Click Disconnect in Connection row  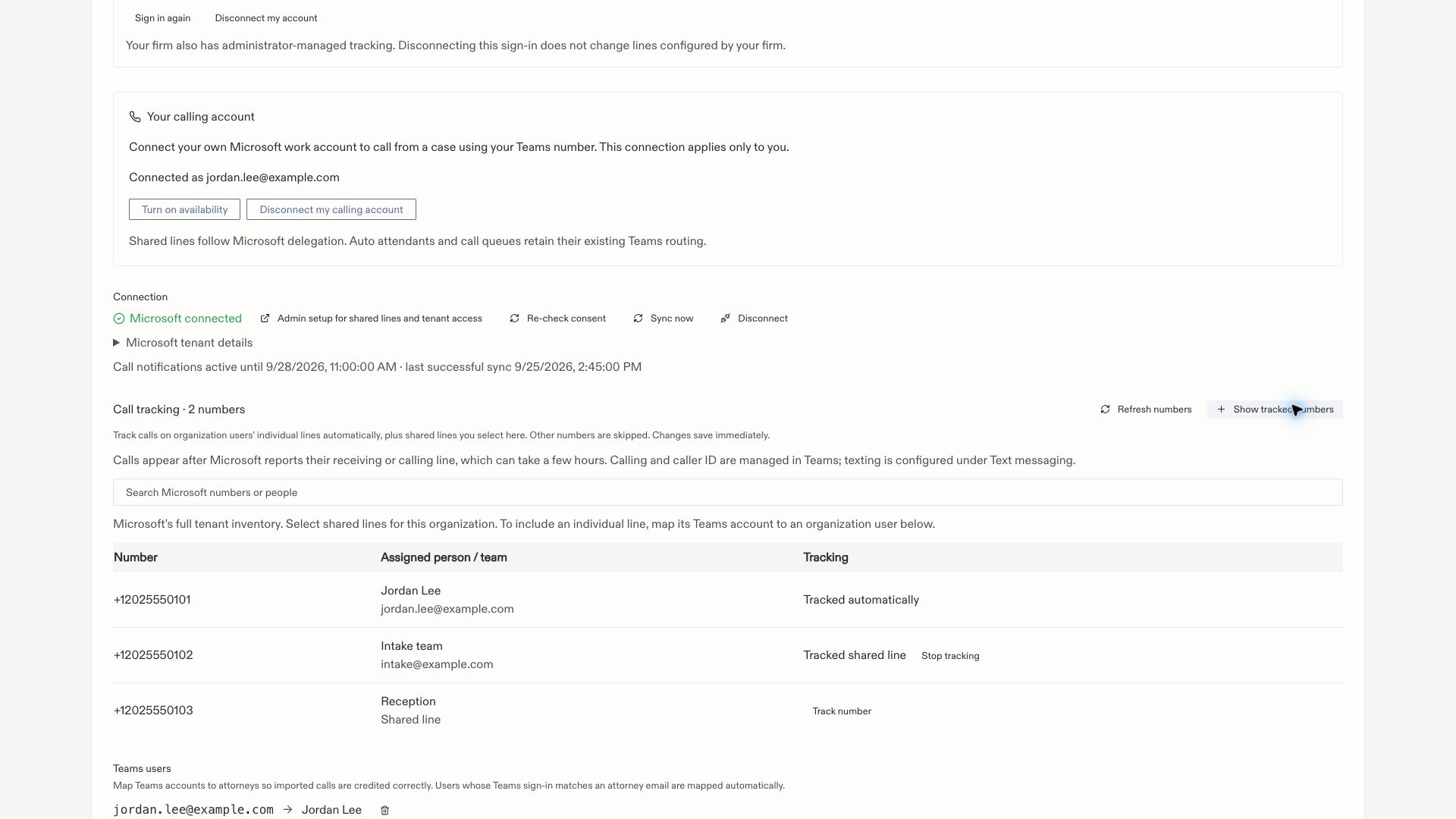[755, 318]
